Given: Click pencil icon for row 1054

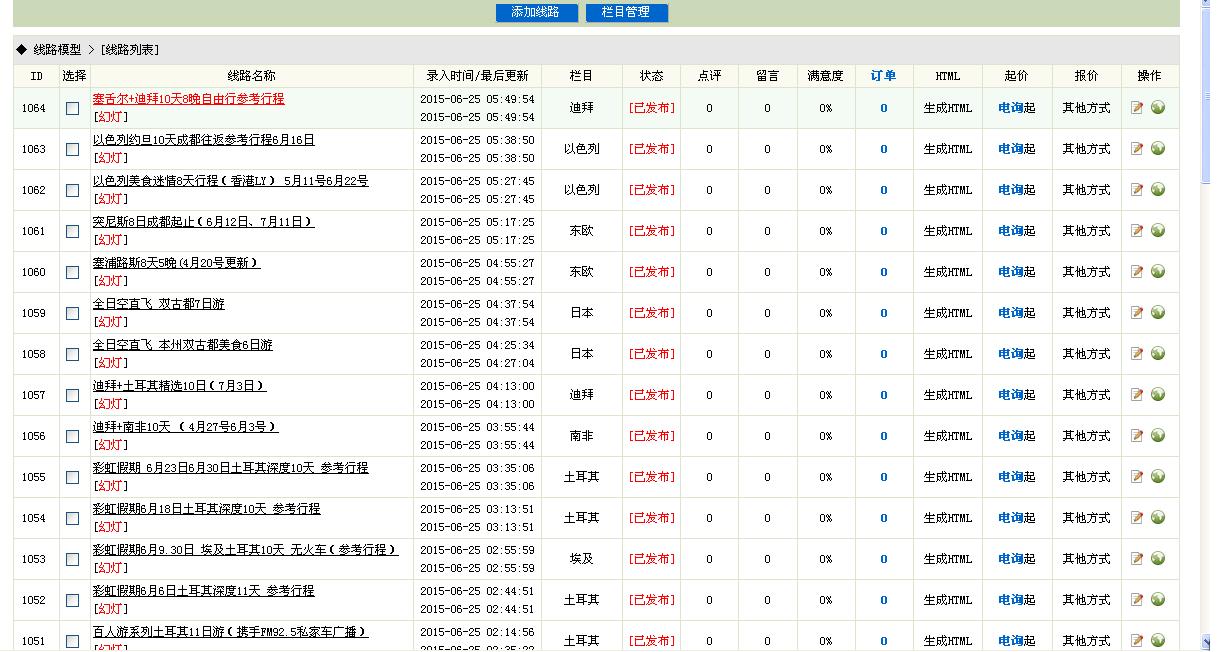Looking at the screenshot, I should [x=1137, y=517].
